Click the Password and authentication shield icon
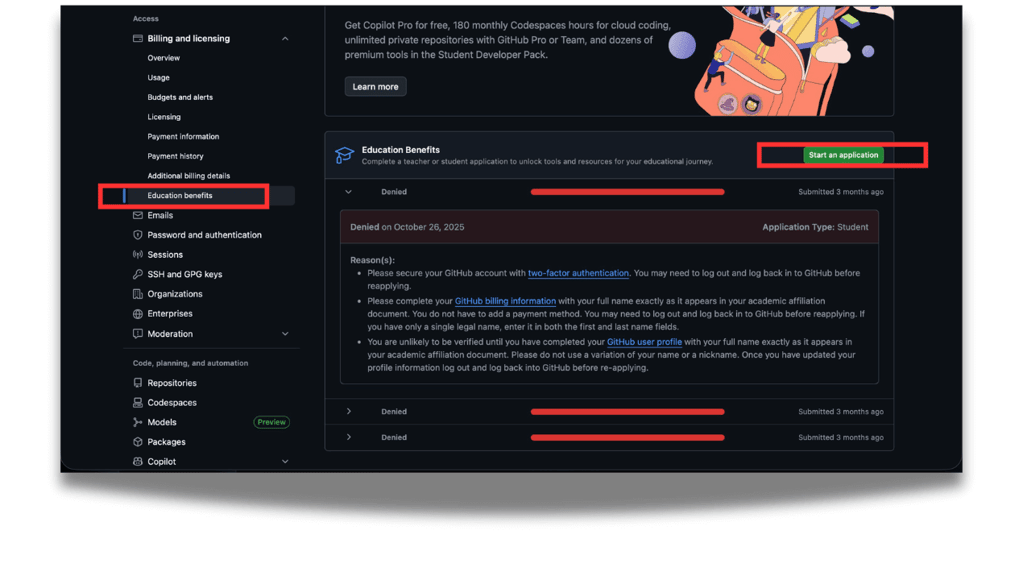Screen dimensions: 1024x580 pos(138,234)
